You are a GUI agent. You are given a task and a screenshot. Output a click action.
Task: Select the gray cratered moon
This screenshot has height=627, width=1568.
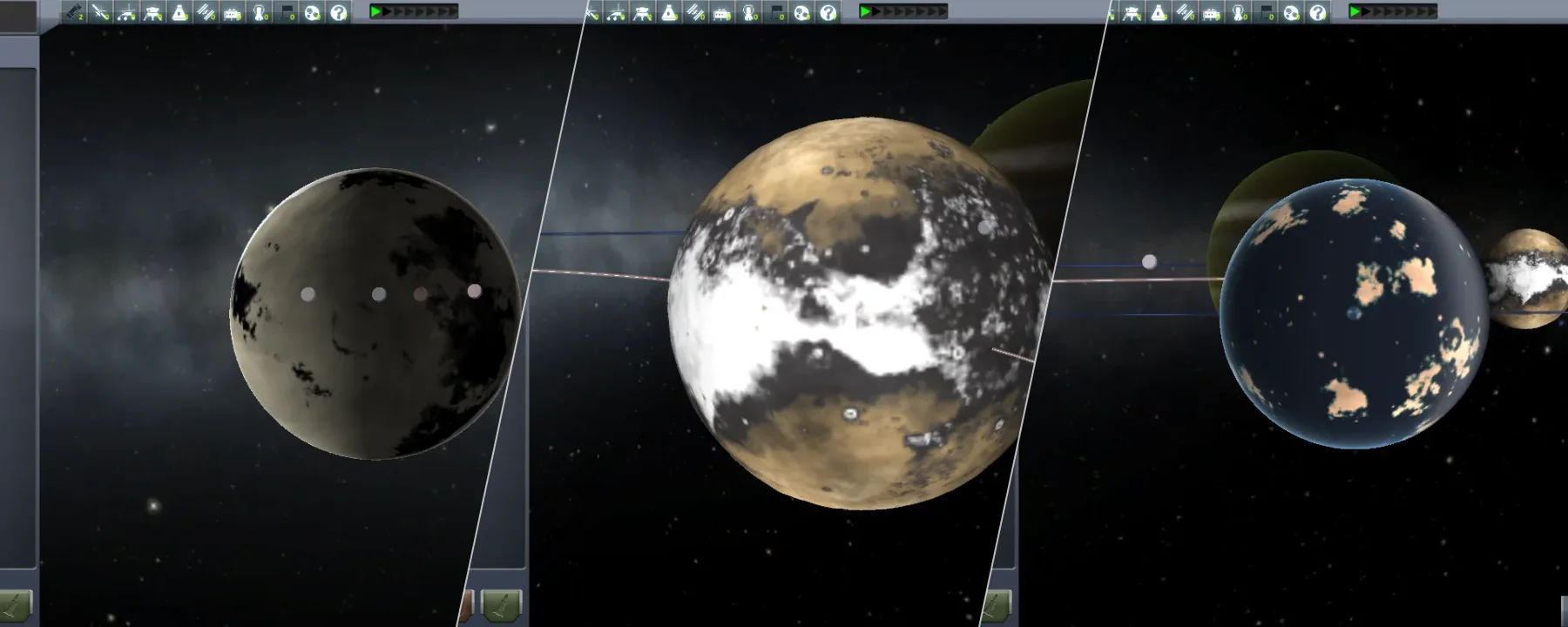375,313
